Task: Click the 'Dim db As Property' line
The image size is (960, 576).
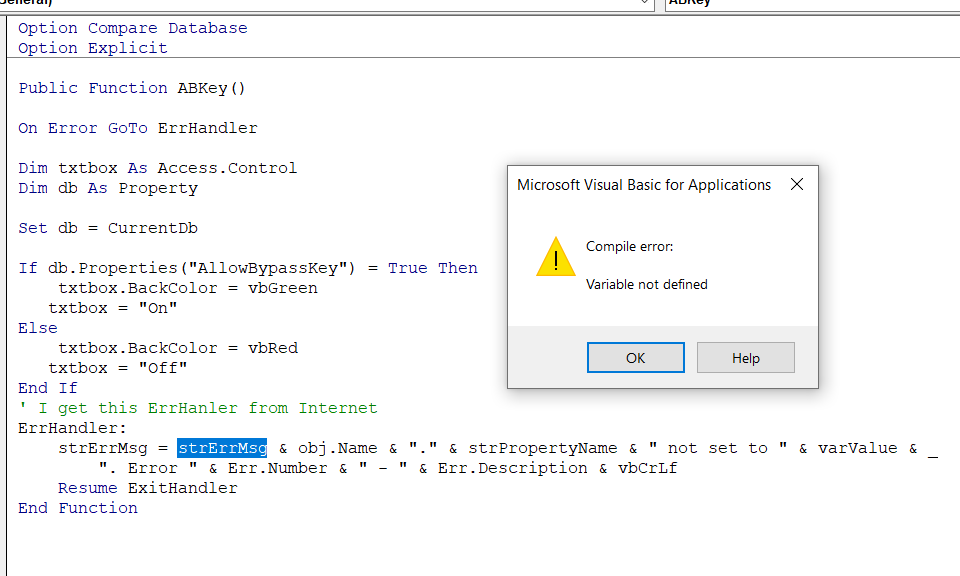Action: tap(108, 188)
